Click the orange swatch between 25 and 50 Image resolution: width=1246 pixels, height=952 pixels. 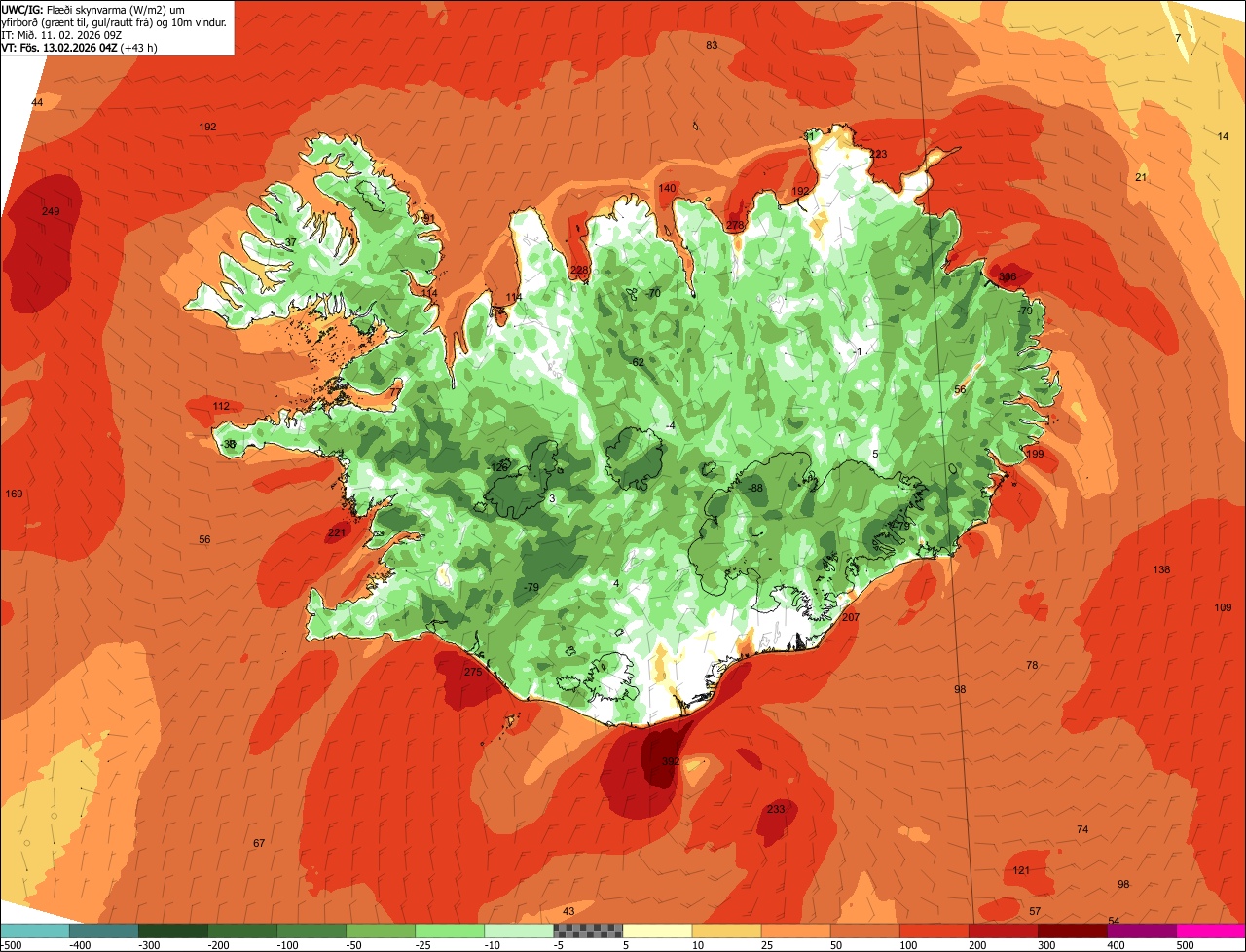(795, 932)
